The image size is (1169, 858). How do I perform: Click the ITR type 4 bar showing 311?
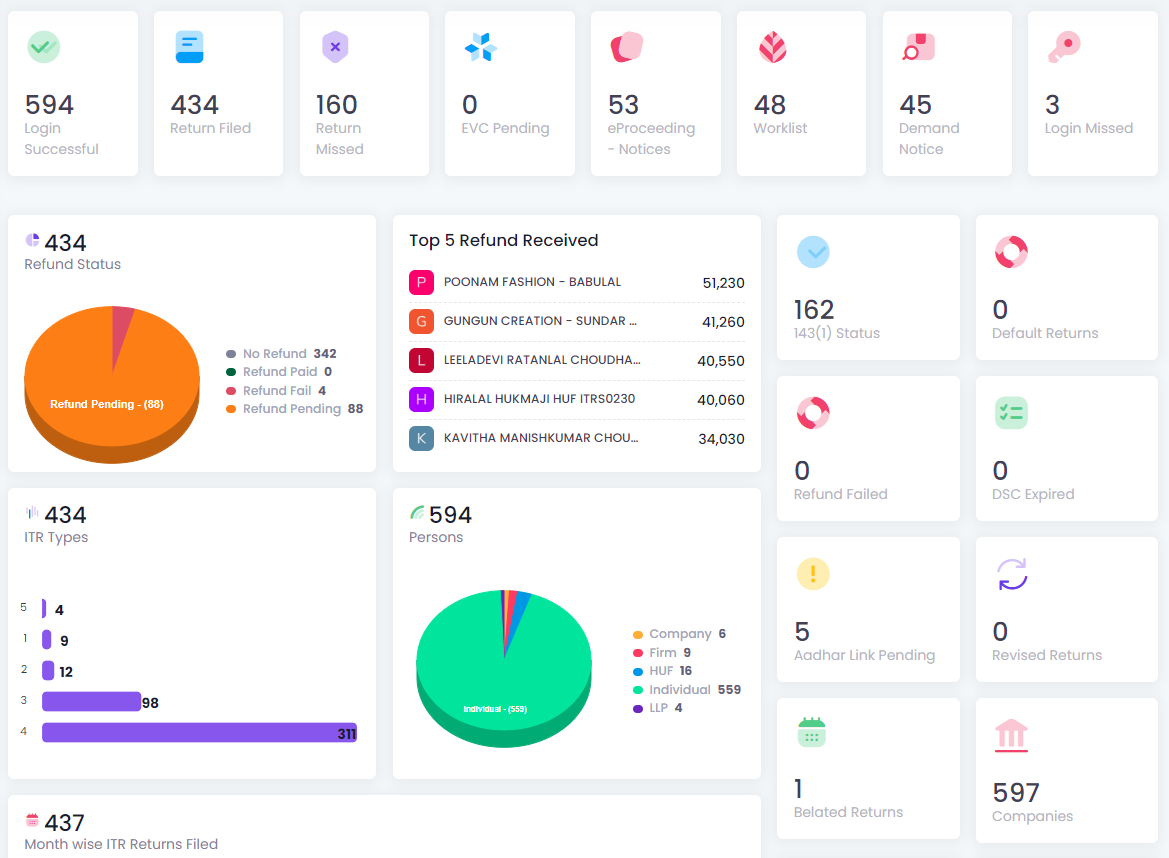(x=198, y=733)
